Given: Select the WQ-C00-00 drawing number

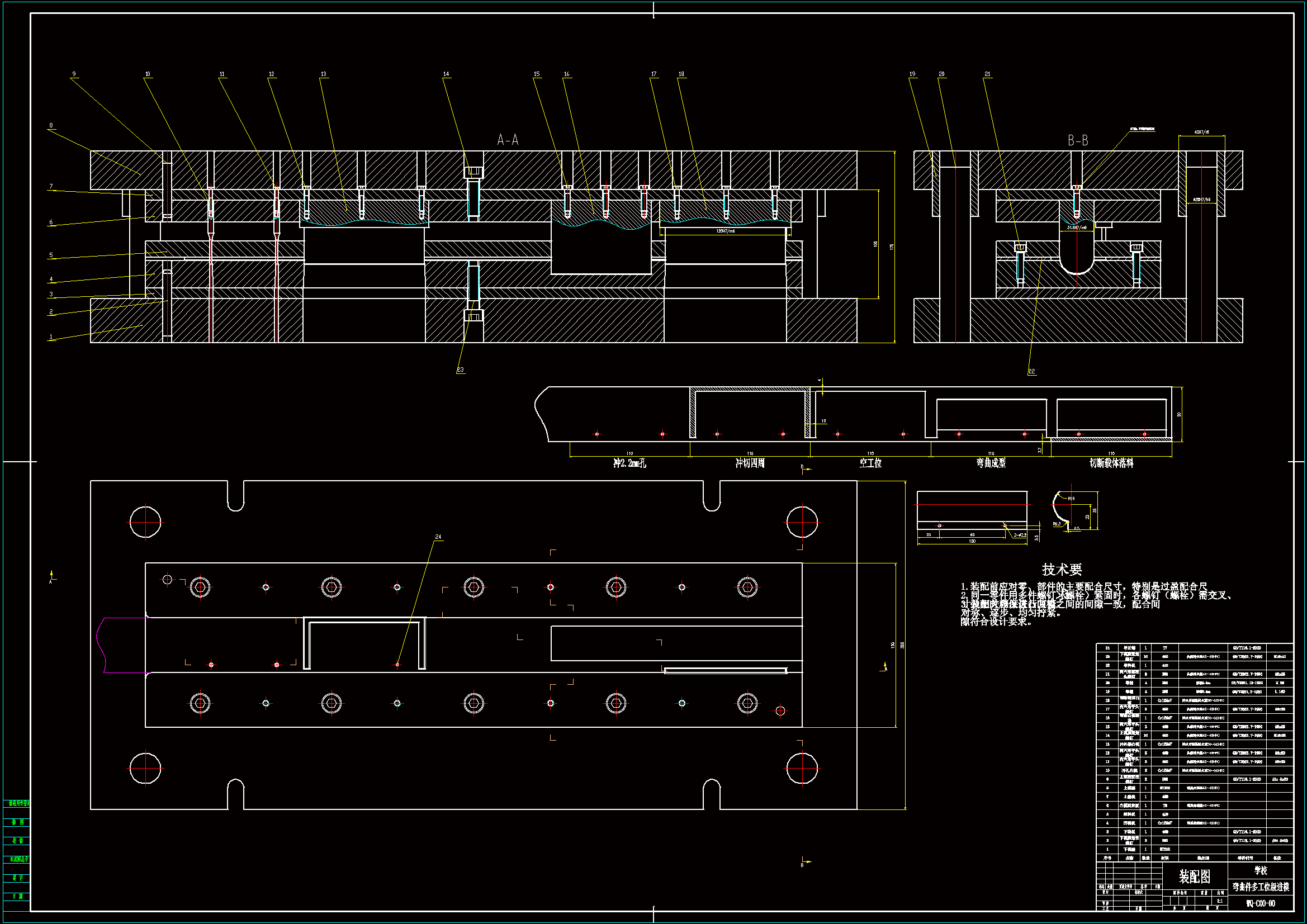Looking at the screenshot, I should pos(1260,903).
